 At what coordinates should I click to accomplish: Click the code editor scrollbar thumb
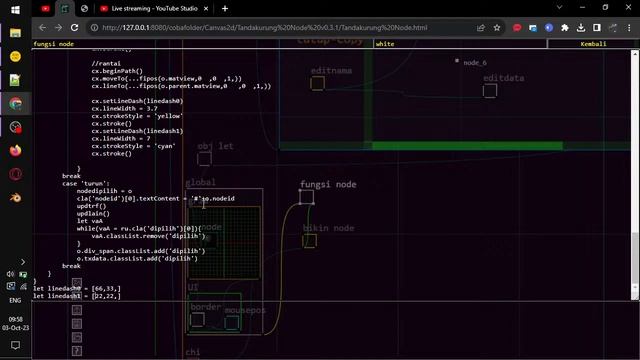click(x=635, y=257)
